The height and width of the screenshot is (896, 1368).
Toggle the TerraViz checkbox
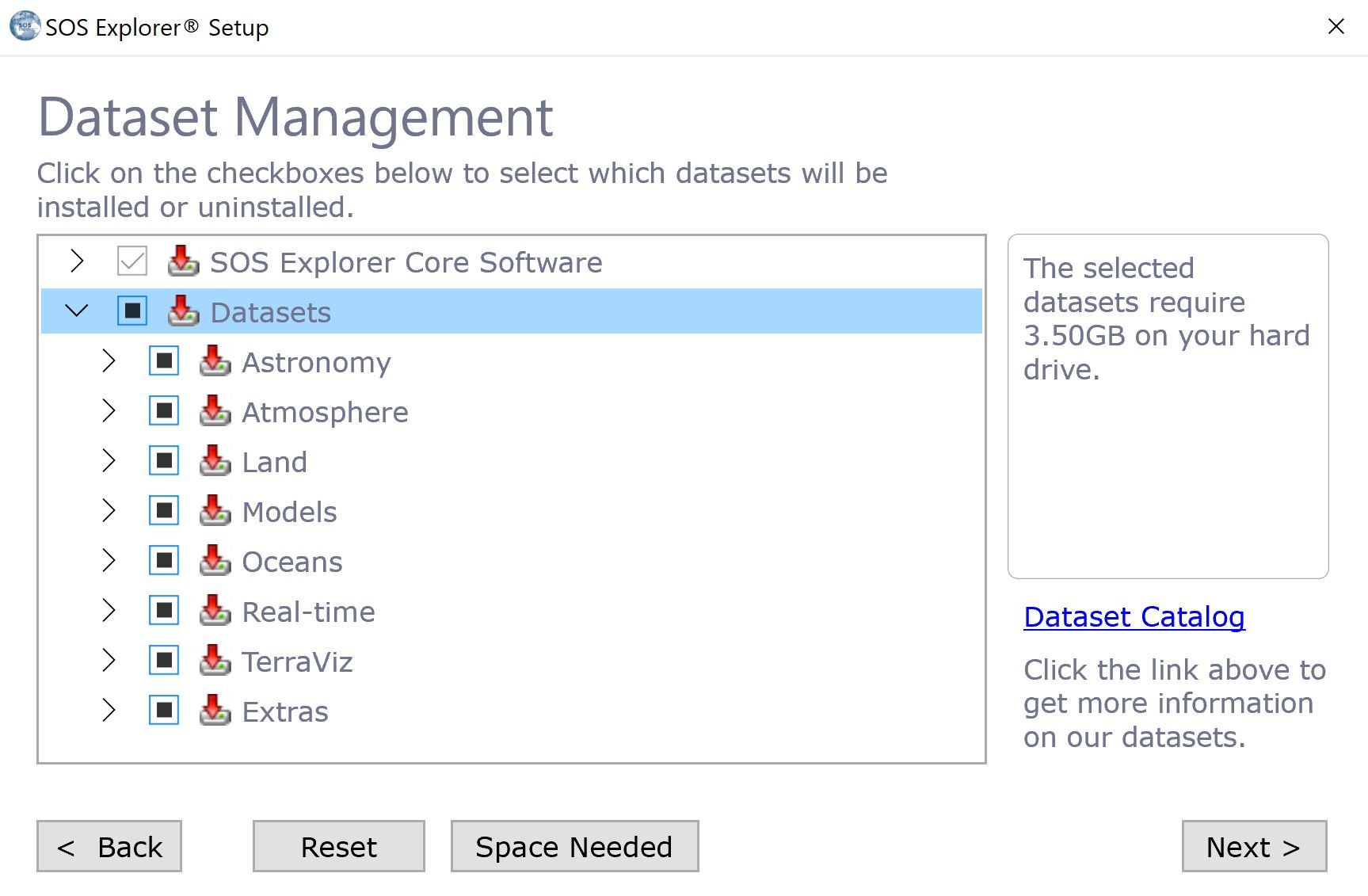[164, 660]
